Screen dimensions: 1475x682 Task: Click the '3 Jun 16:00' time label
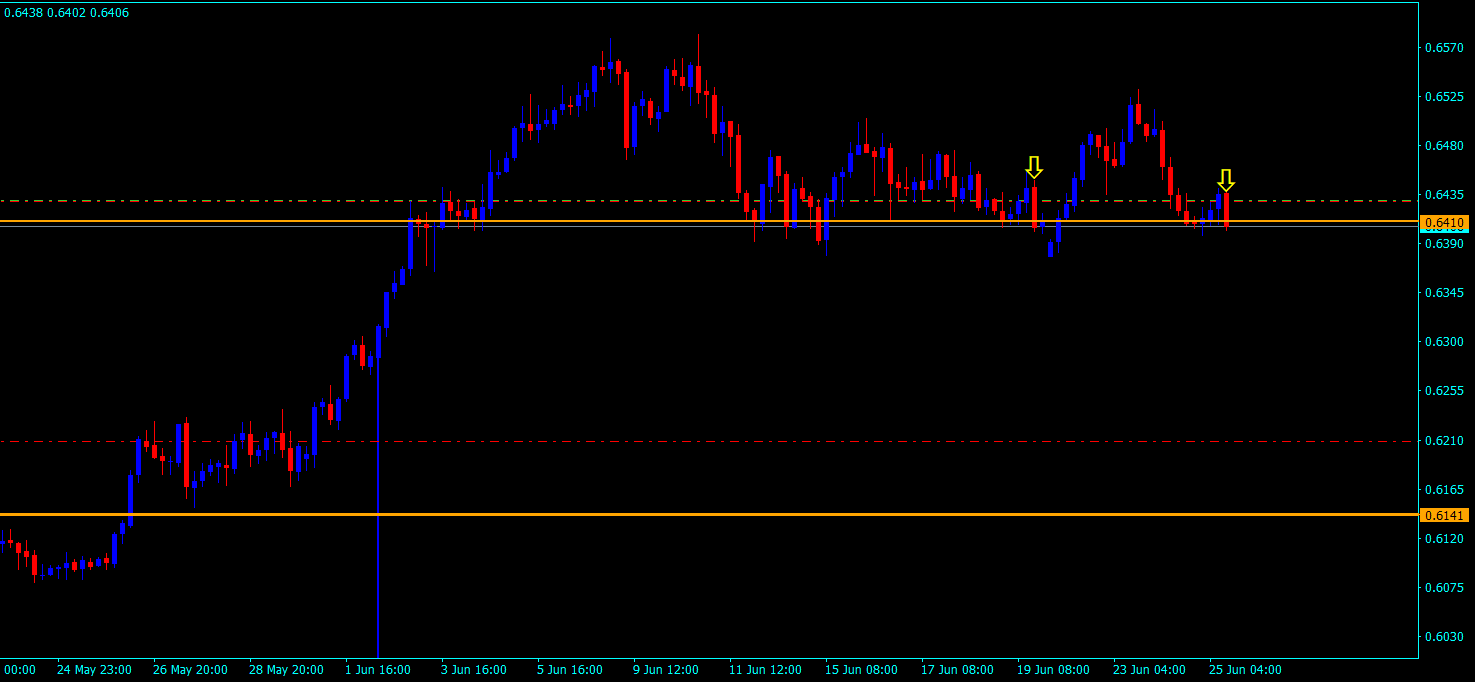[474, 669]
